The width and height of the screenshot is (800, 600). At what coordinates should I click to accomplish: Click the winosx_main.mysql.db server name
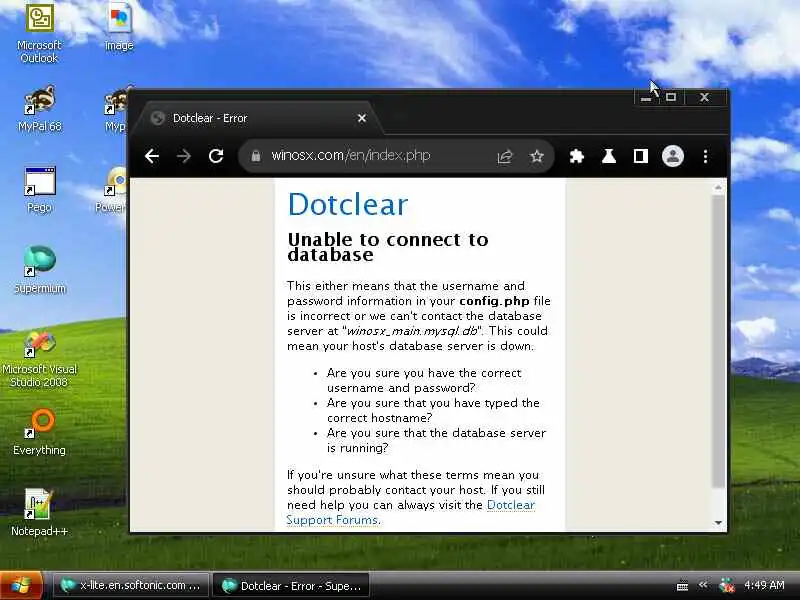click(412, 331)
